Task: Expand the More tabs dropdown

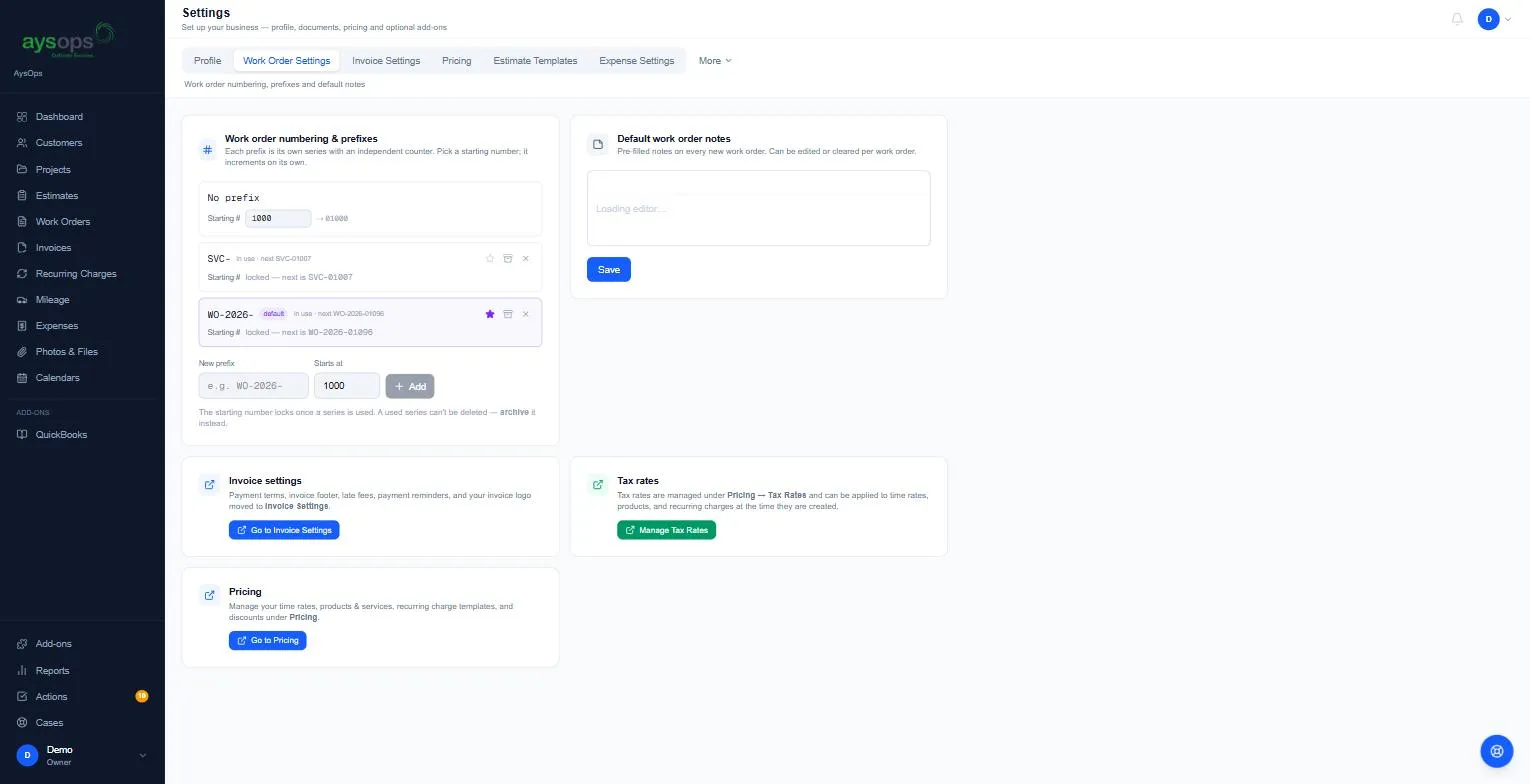Action: pyautogui.click(x=715, y=61)
